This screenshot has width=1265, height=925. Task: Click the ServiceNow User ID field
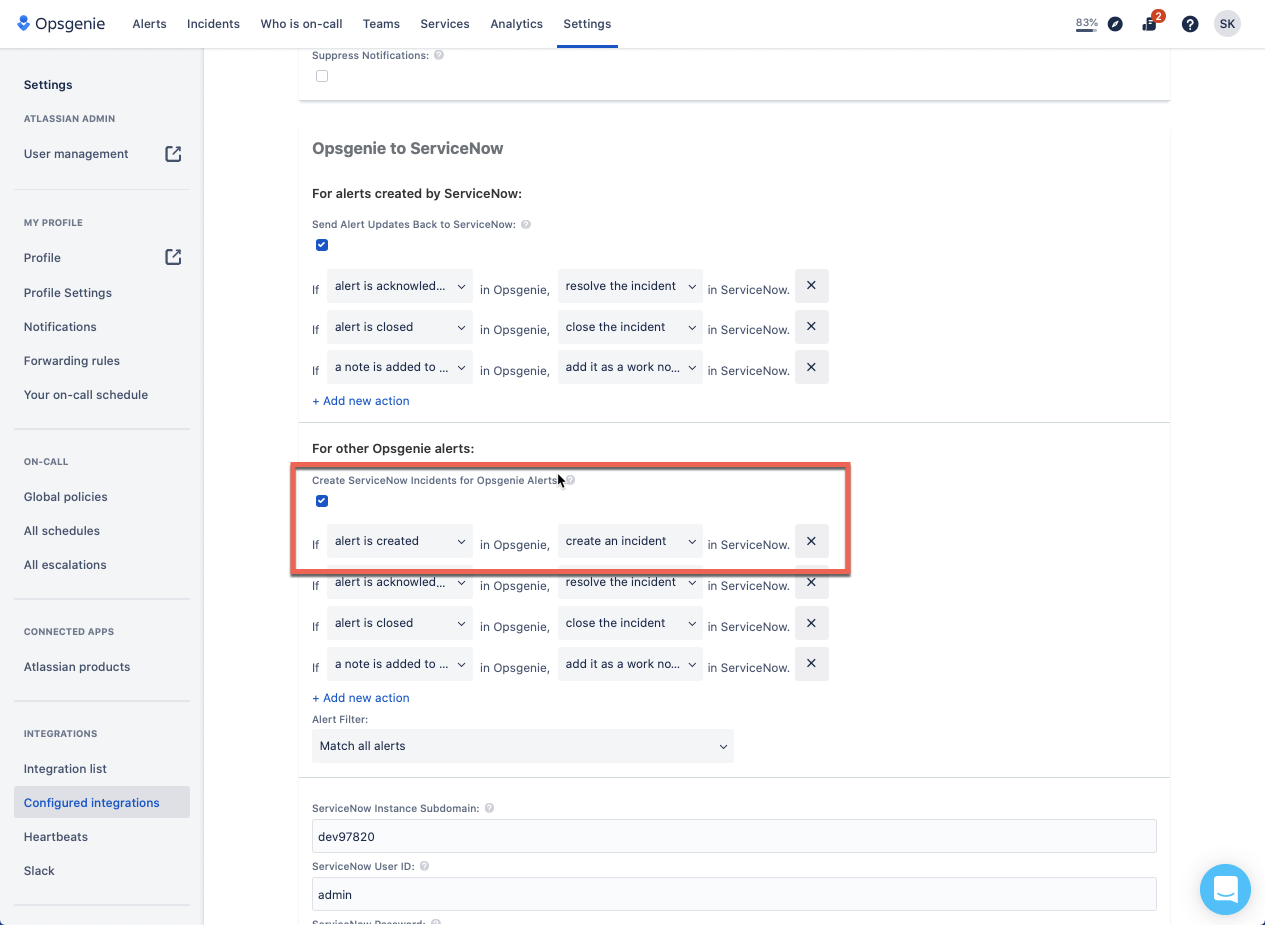click(734, 895)
